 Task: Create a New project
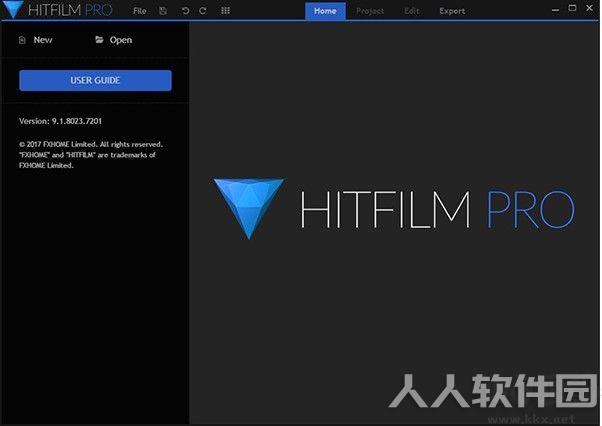click(43, 40)
